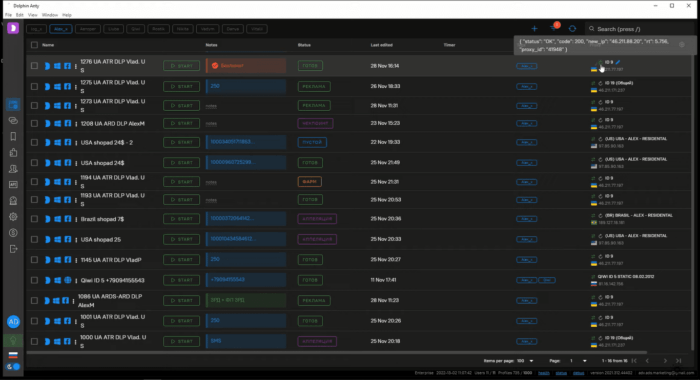Open ПУСТОЙ status selector for USA shopad 24$ - 2

pos(312,142)
